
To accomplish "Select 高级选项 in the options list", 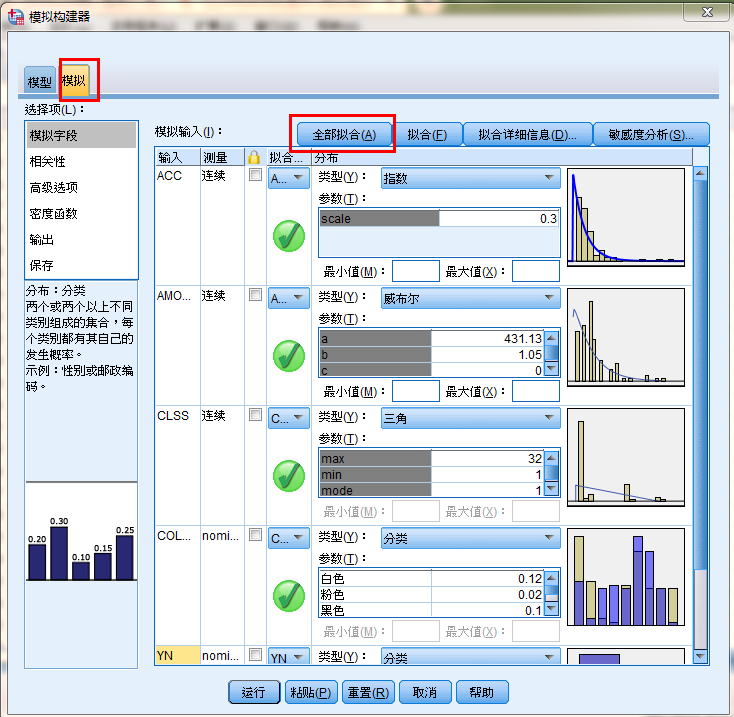I will coord(81,188).
